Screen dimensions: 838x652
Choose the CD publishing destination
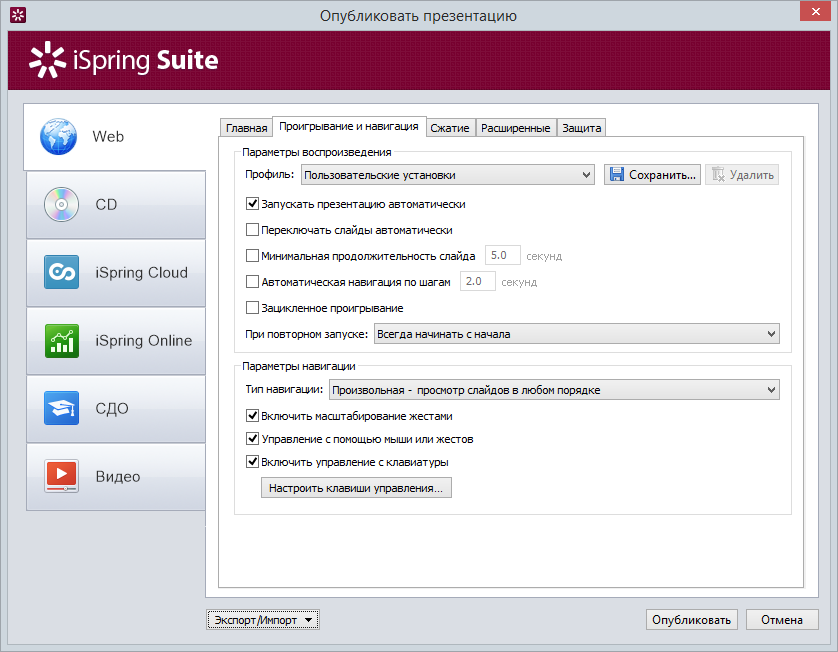point(116,205)
